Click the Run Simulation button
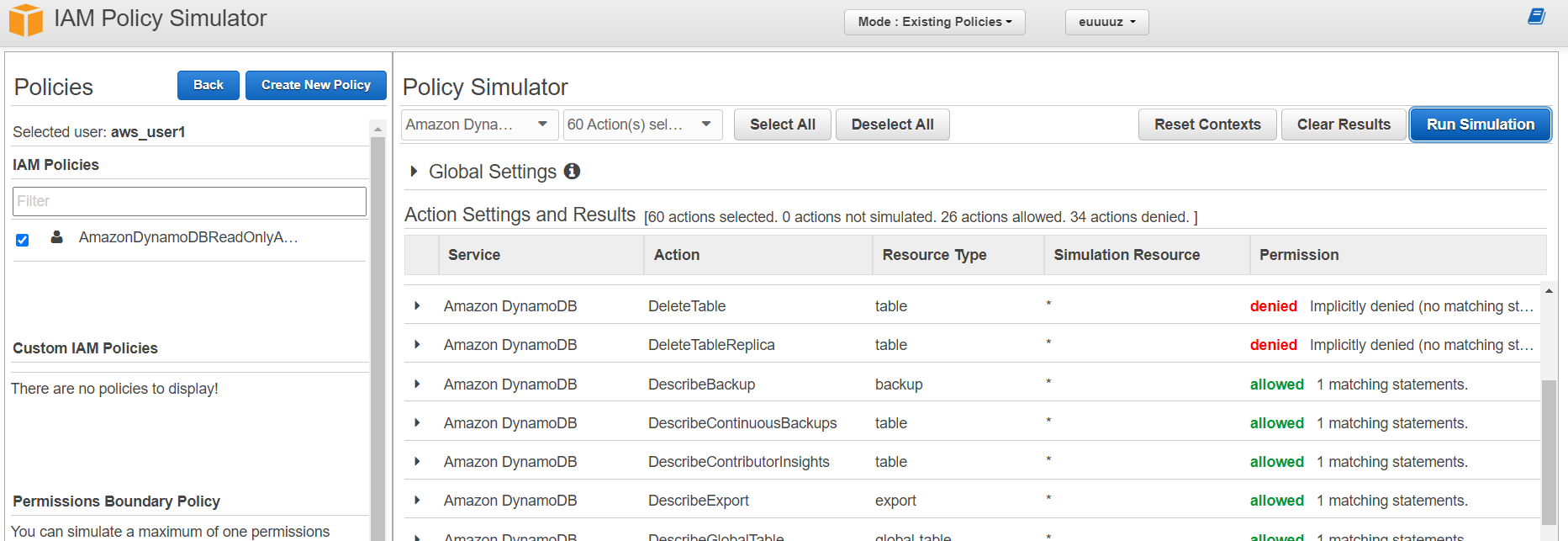1568x541 pixels. pyautogui.click(x=1481, y=125)
